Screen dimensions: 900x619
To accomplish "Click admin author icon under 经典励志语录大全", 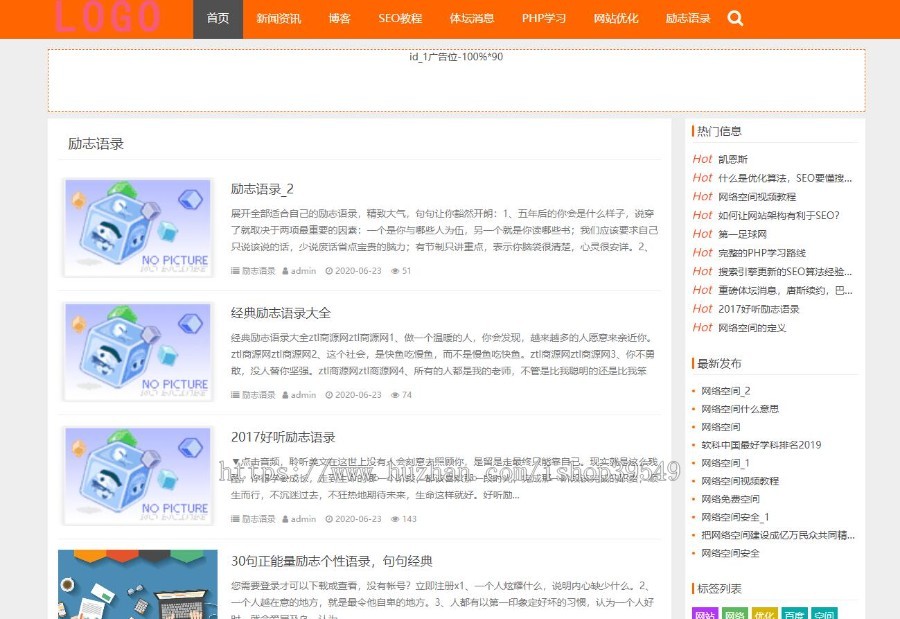I will click(x=285, y=394).
